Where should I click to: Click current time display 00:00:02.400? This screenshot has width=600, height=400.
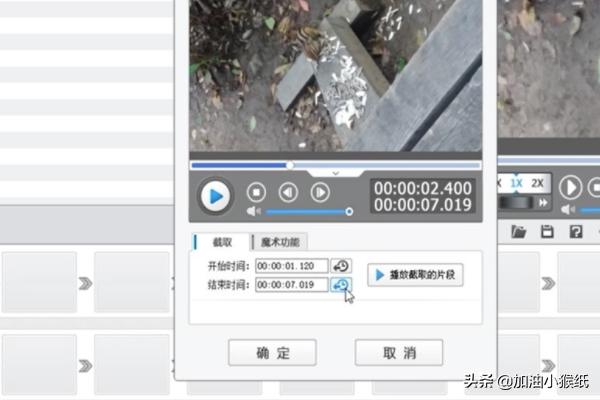423,188
